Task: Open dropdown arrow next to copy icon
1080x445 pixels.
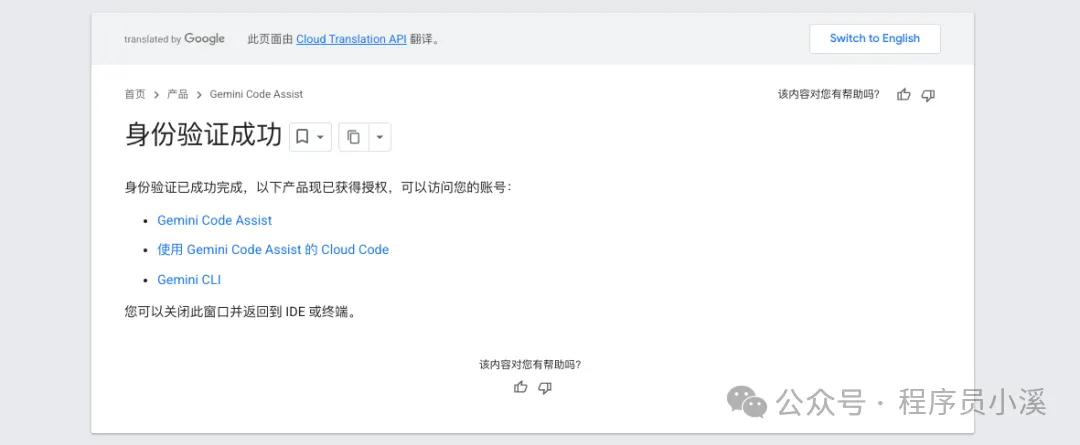Action: pyautogui.click(x=380, y=137)
